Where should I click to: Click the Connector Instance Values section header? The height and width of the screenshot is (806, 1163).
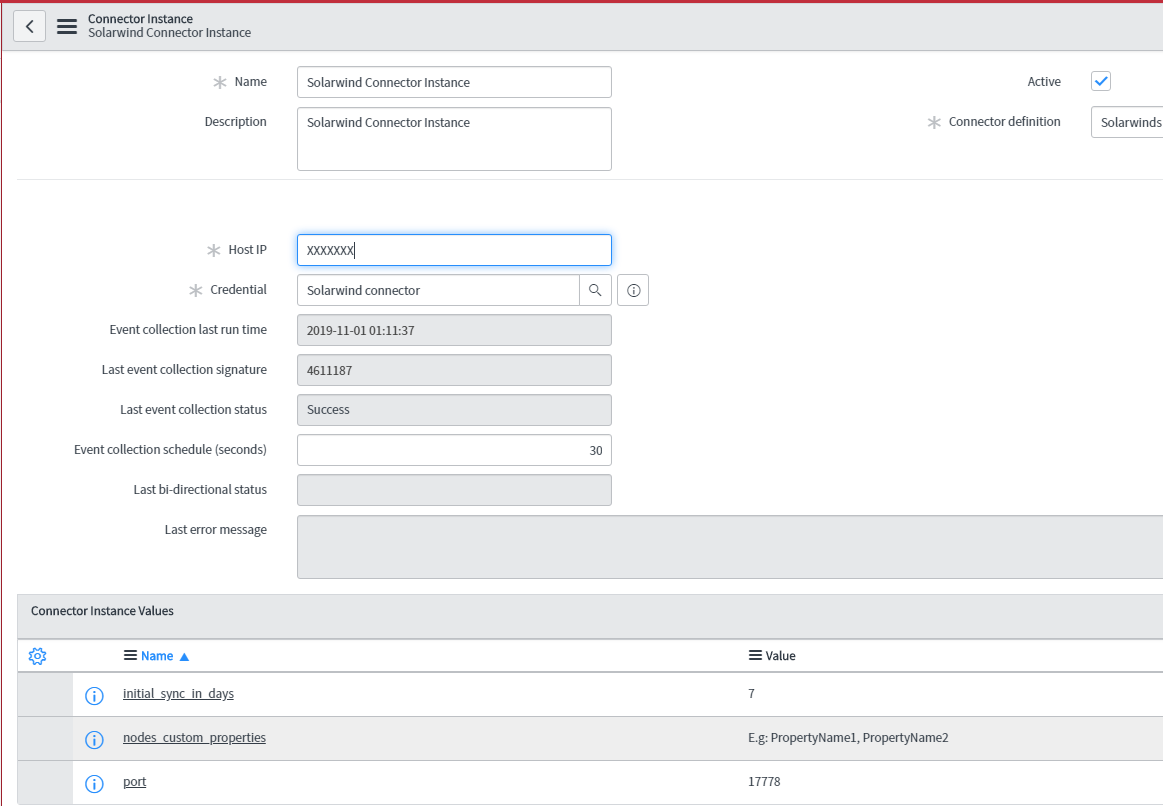coord(102,611)
